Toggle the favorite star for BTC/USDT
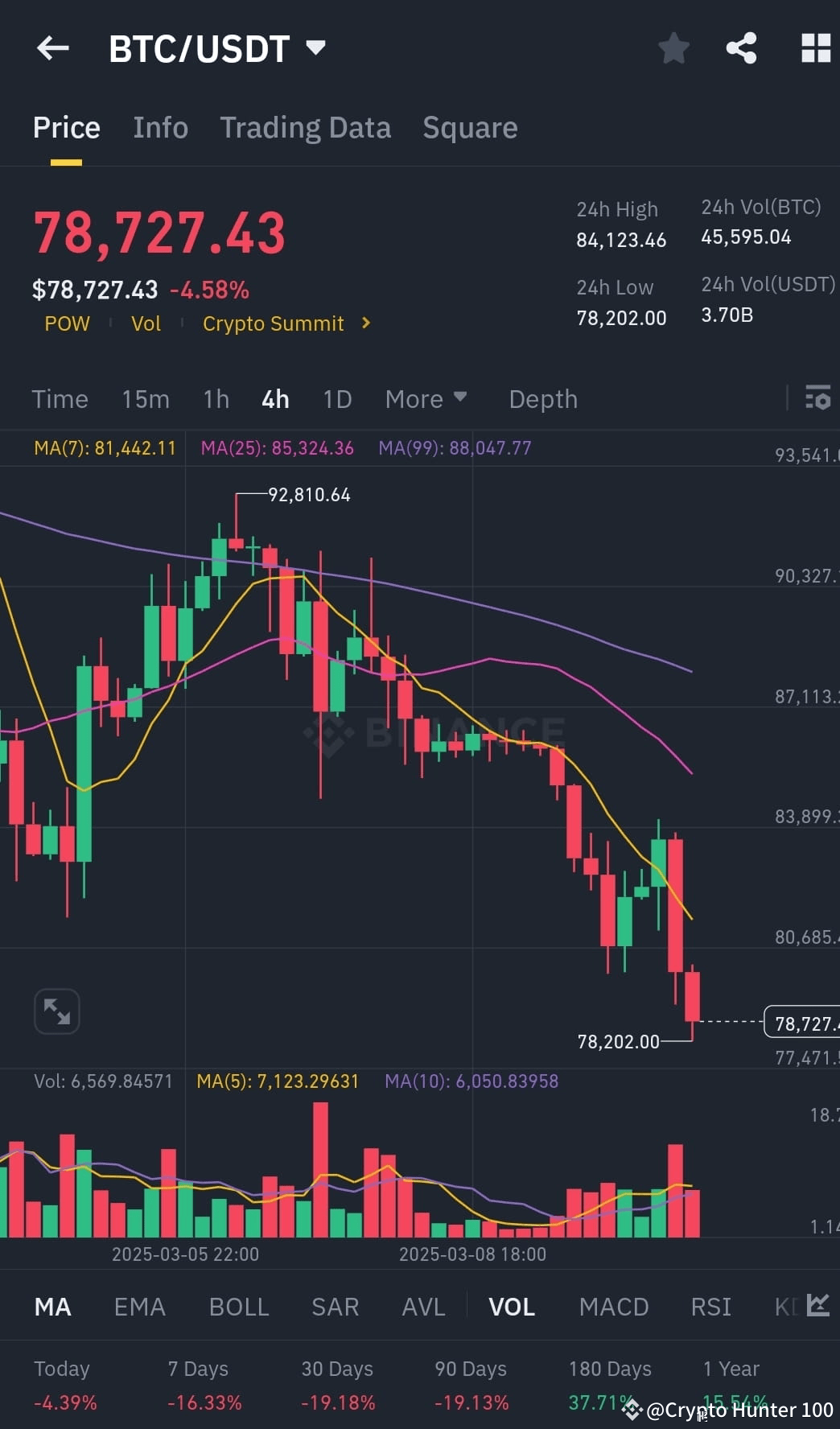 [673, 47]
